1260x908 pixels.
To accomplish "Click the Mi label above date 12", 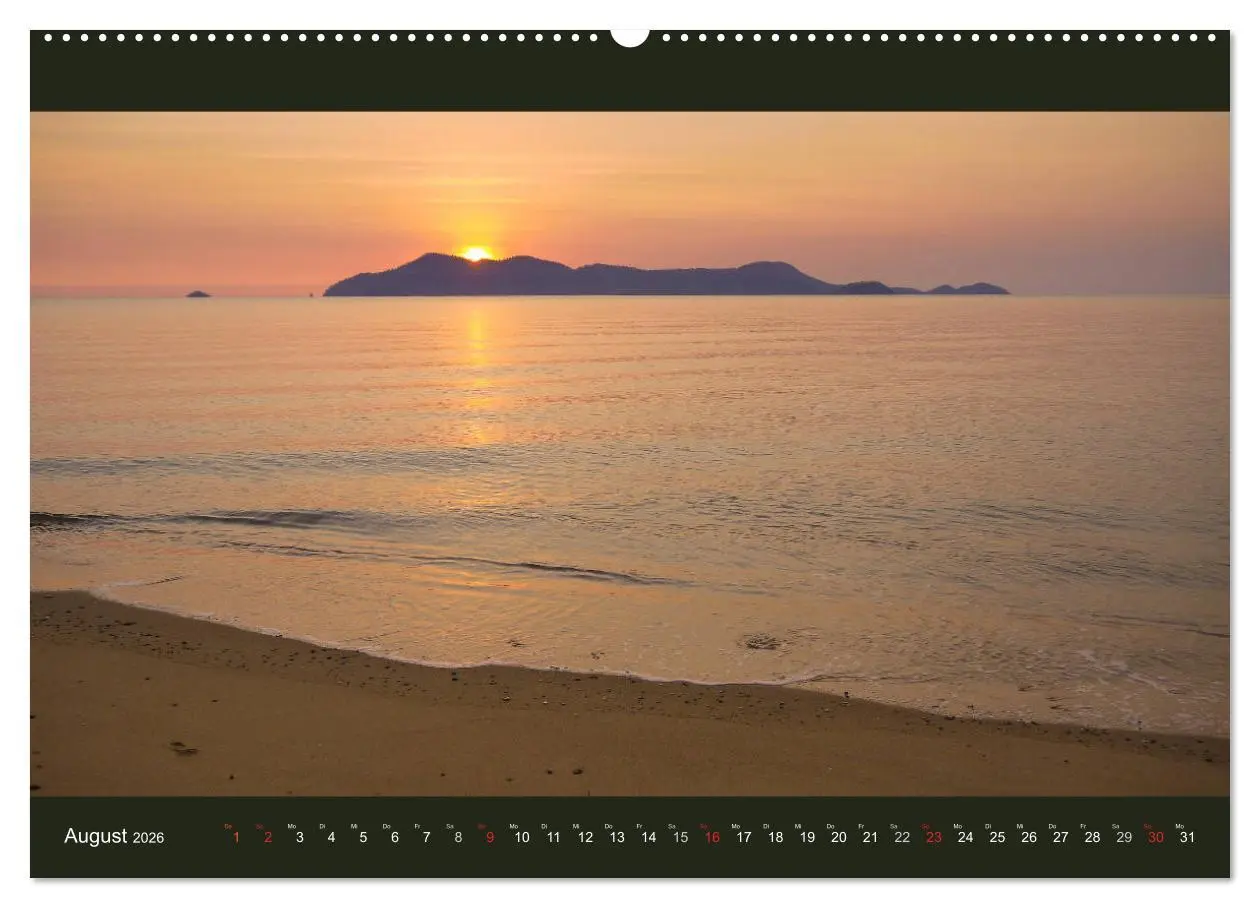I will pos(577,826).
